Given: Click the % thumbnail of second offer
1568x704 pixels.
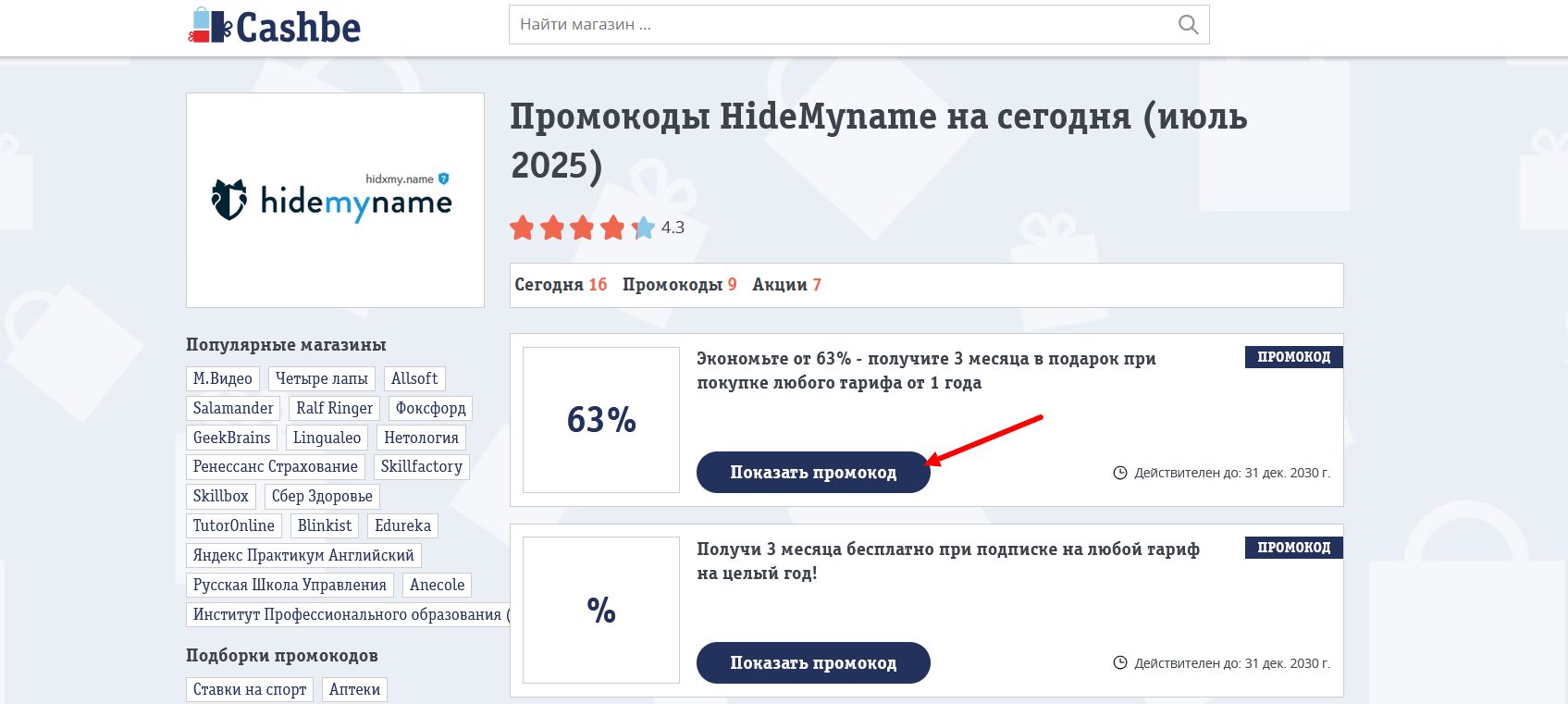Looking at the screenshot, I should point(601,611).
